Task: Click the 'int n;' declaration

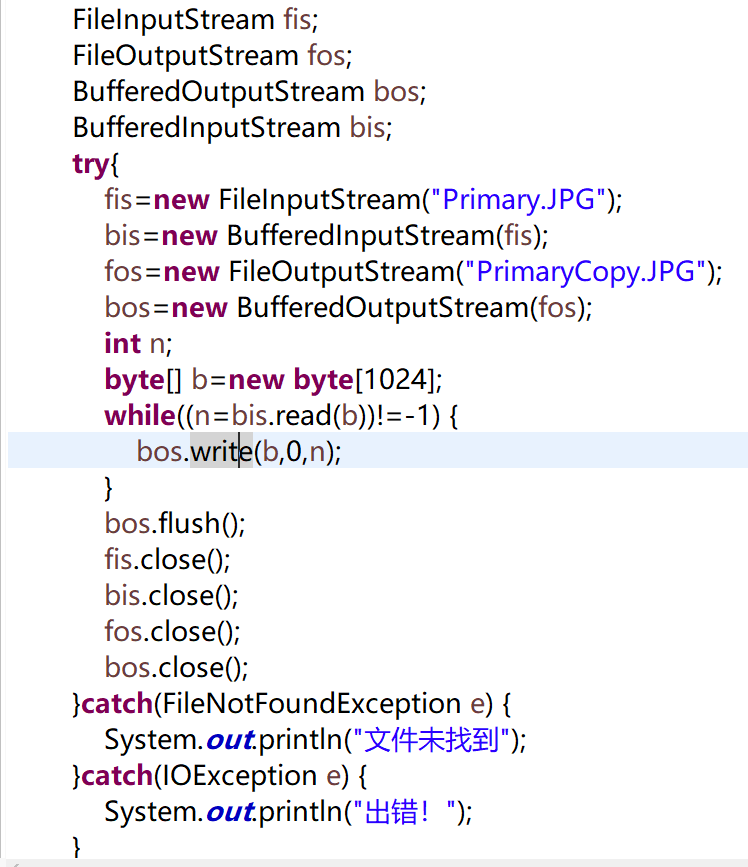Action: [139, 344]
